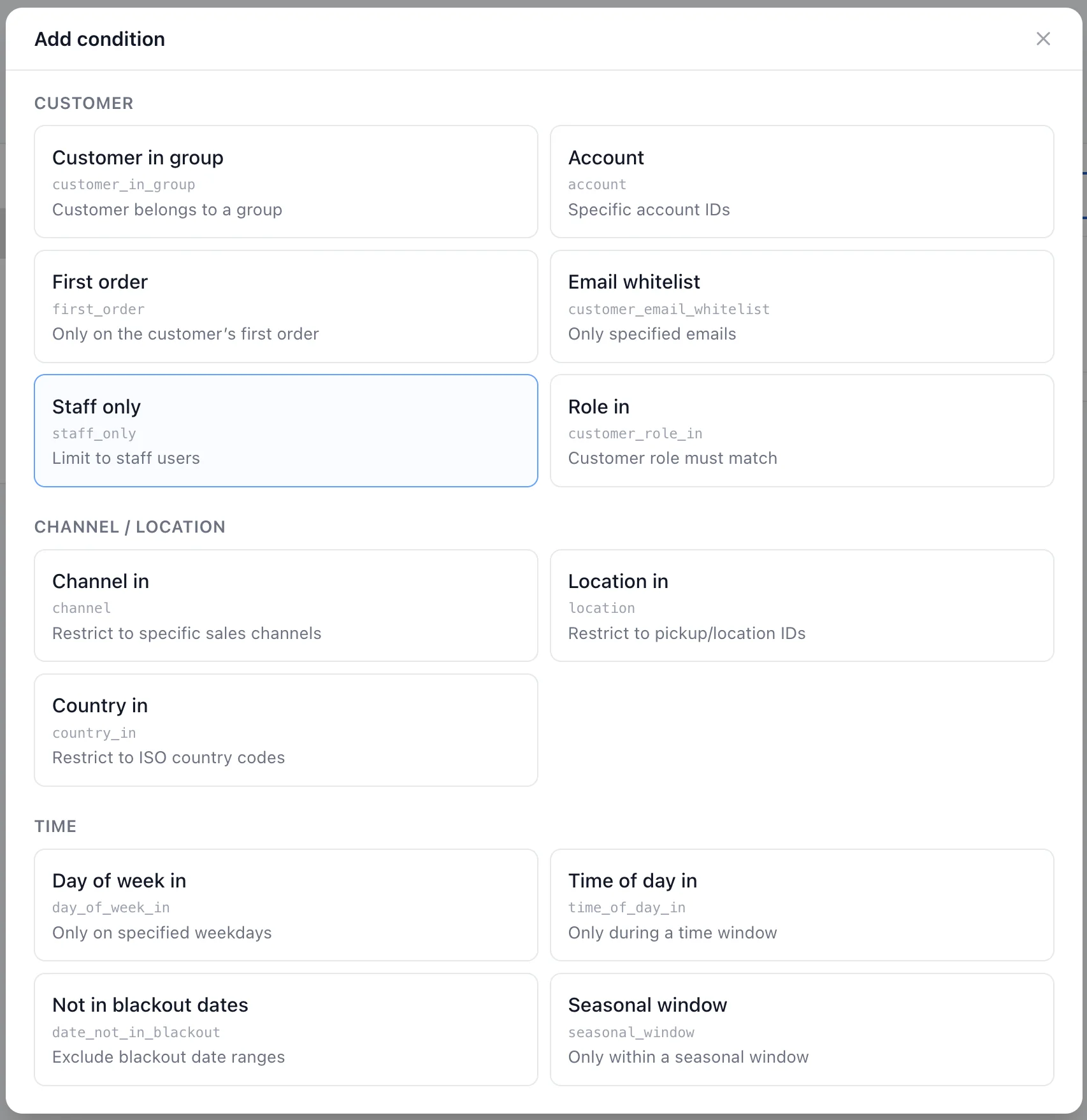The width and height of the screenshot is (1087, 1120).
Task: Choose the Account condition card
Action: [x=802, y=182]
